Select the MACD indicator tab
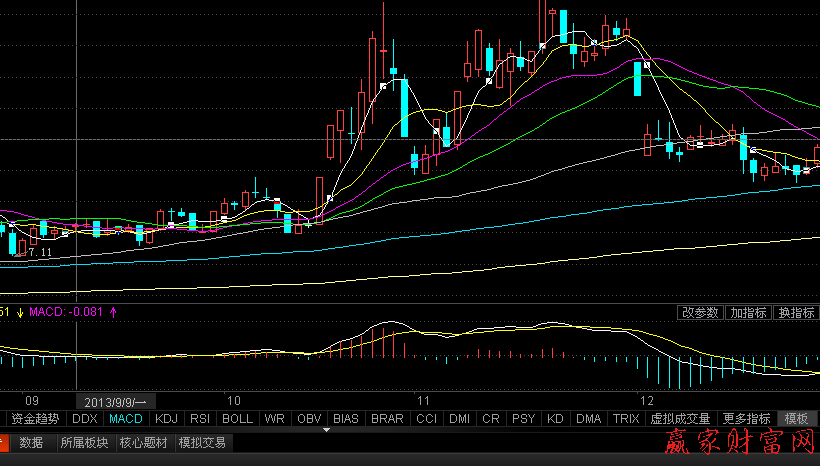This screenshot has height=466, width=820. coord(126,419)
